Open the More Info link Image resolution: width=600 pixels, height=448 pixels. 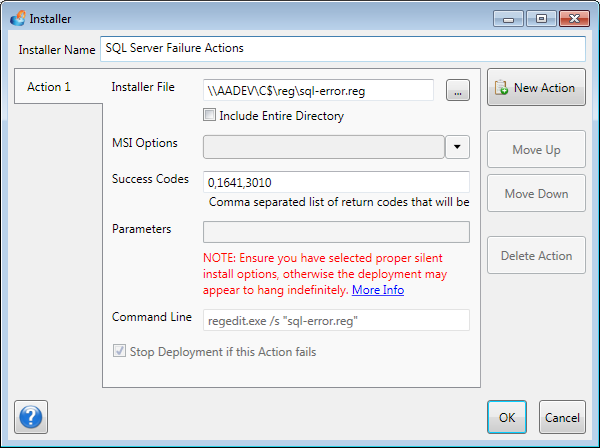[378, 290]
